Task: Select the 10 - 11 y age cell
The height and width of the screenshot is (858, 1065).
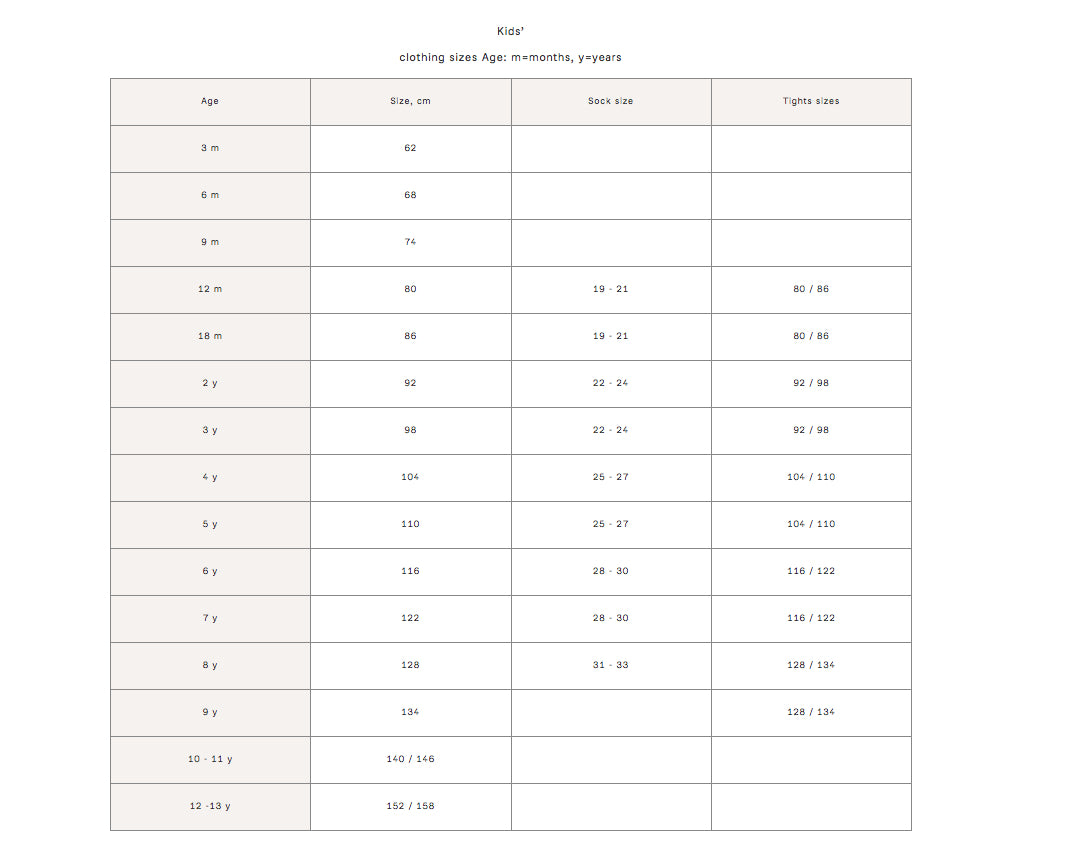Action: click(x=210, y=759)
